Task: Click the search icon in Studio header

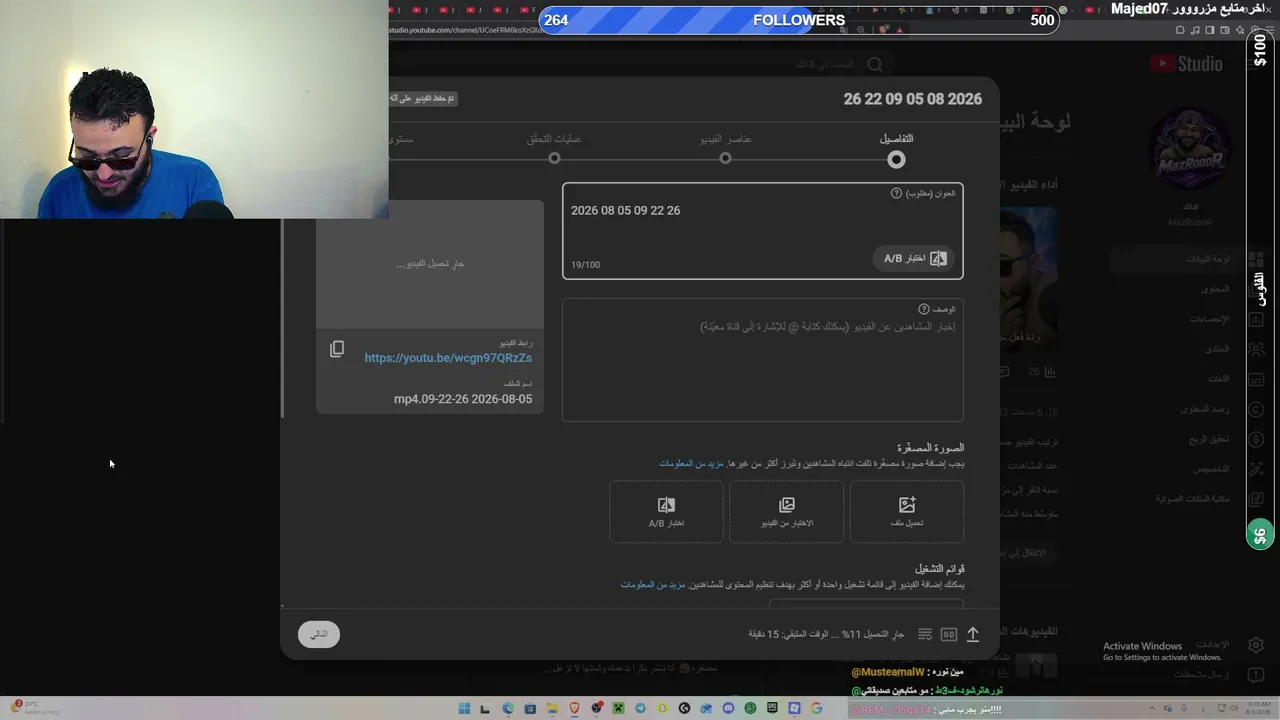Action: pos(875,64)
